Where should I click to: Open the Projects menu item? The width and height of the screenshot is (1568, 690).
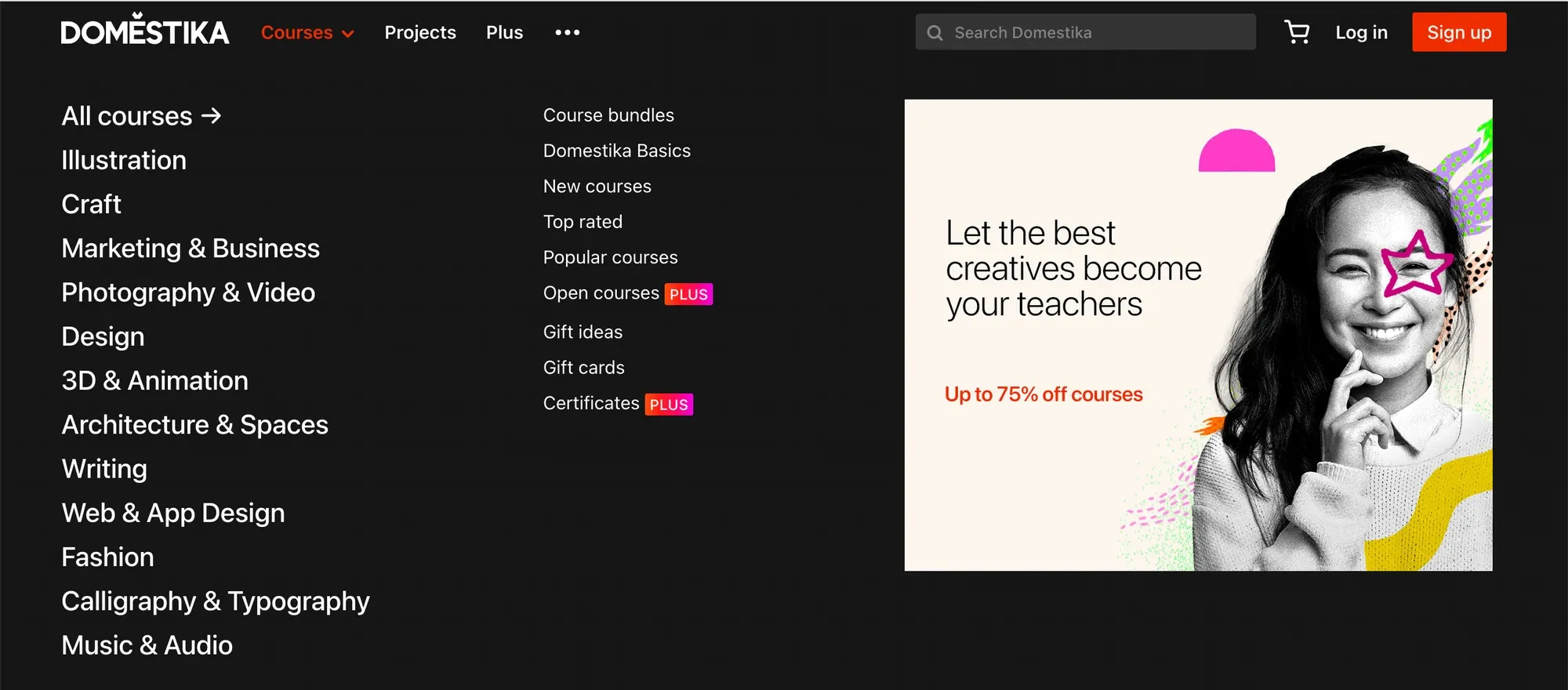pos(420,32)
